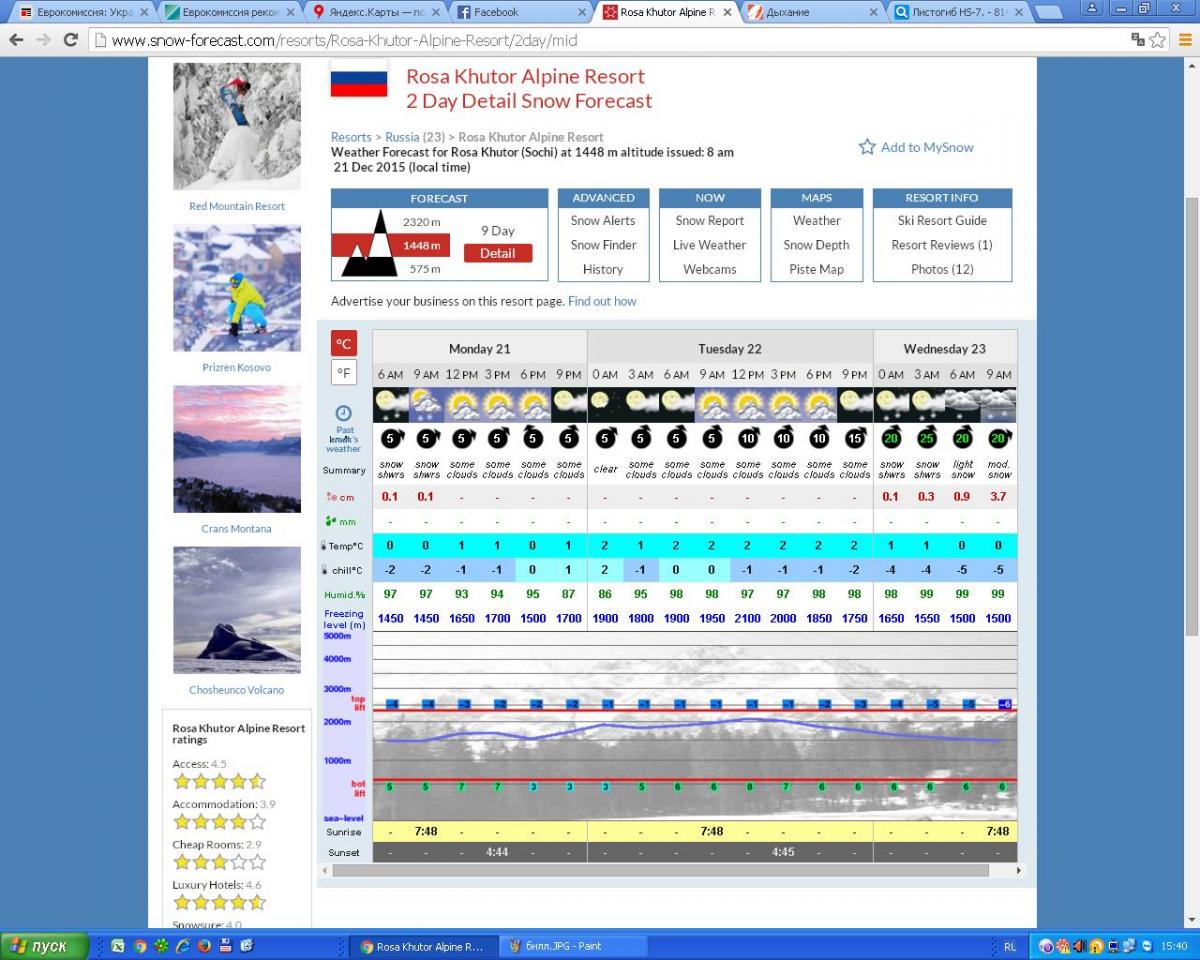Switch temperature units to °F

(344, 373)
